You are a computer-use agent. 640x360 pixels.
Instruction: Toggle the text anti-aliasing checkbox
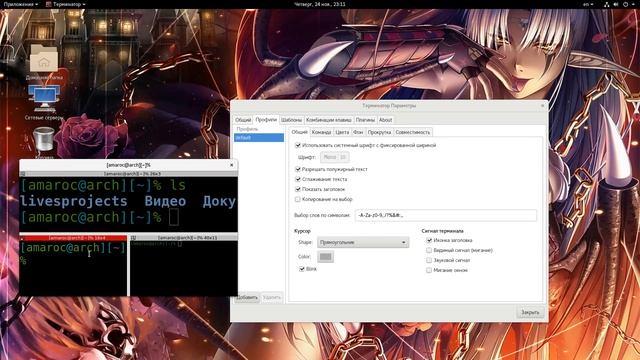(298, 179)
